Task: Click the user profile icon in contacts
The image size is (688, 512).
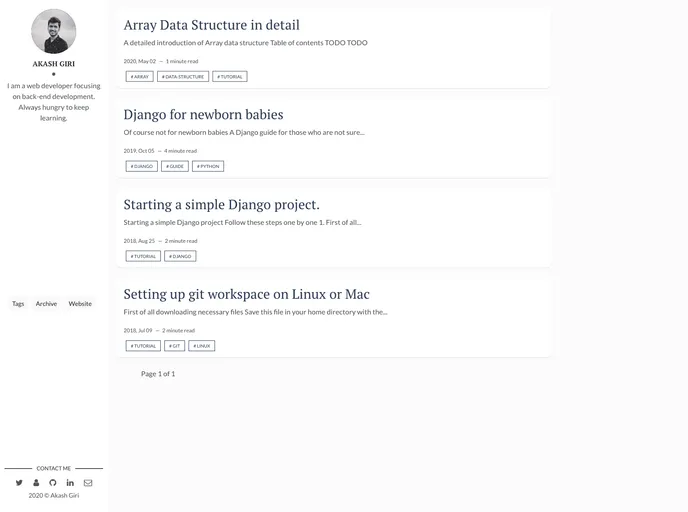Action: (36, 483)
